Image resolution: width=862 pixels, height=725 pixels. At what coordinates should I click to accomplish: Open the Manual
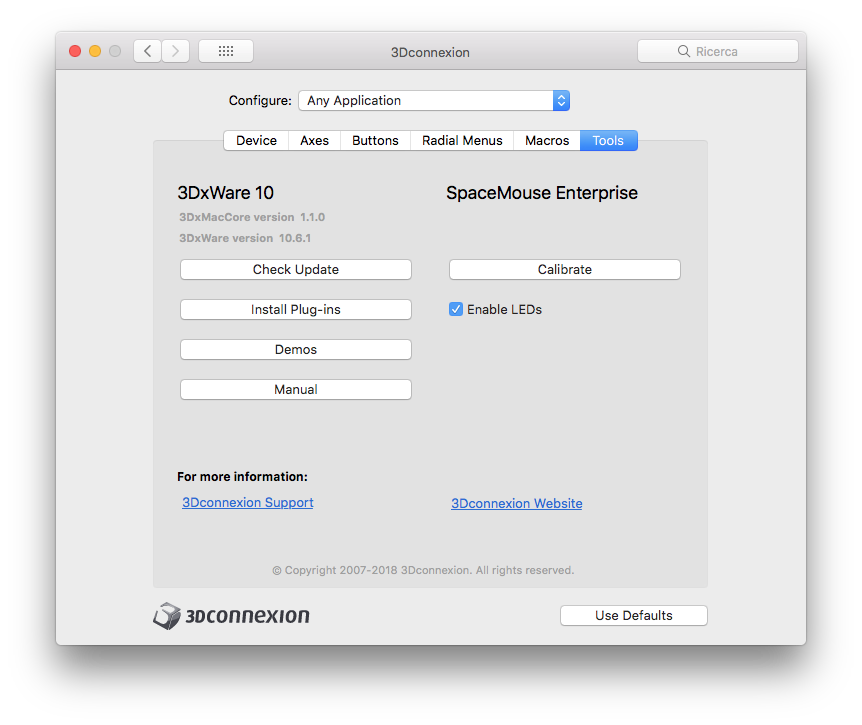point(296,390)
